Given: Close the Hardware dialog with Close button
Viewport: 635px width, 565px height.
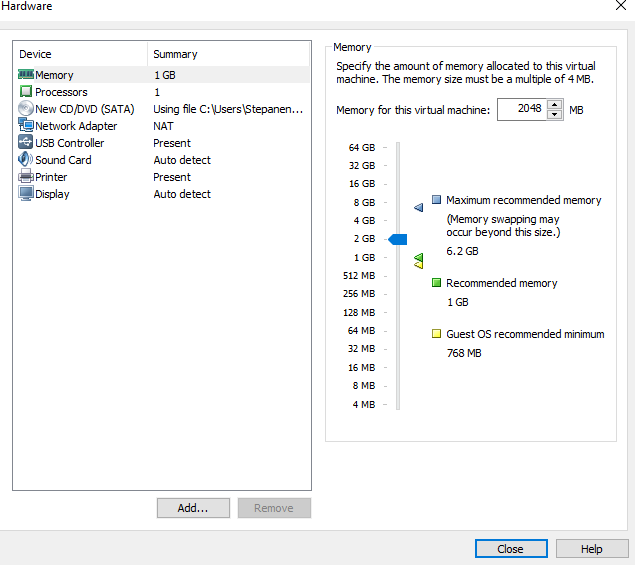Looking at the screenshot, I should pos(511,549).
